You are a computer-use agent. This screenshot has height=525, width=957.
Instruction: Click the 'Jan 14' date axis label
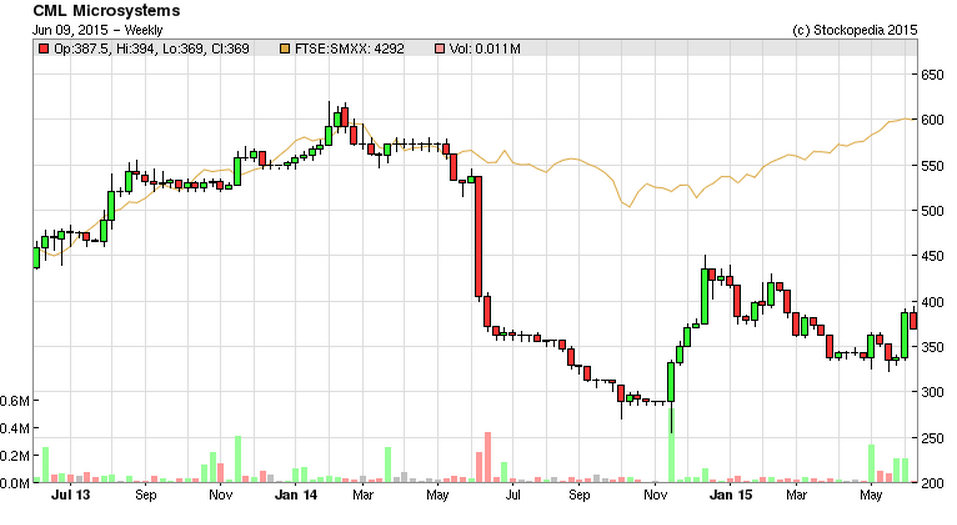[296, 494]
